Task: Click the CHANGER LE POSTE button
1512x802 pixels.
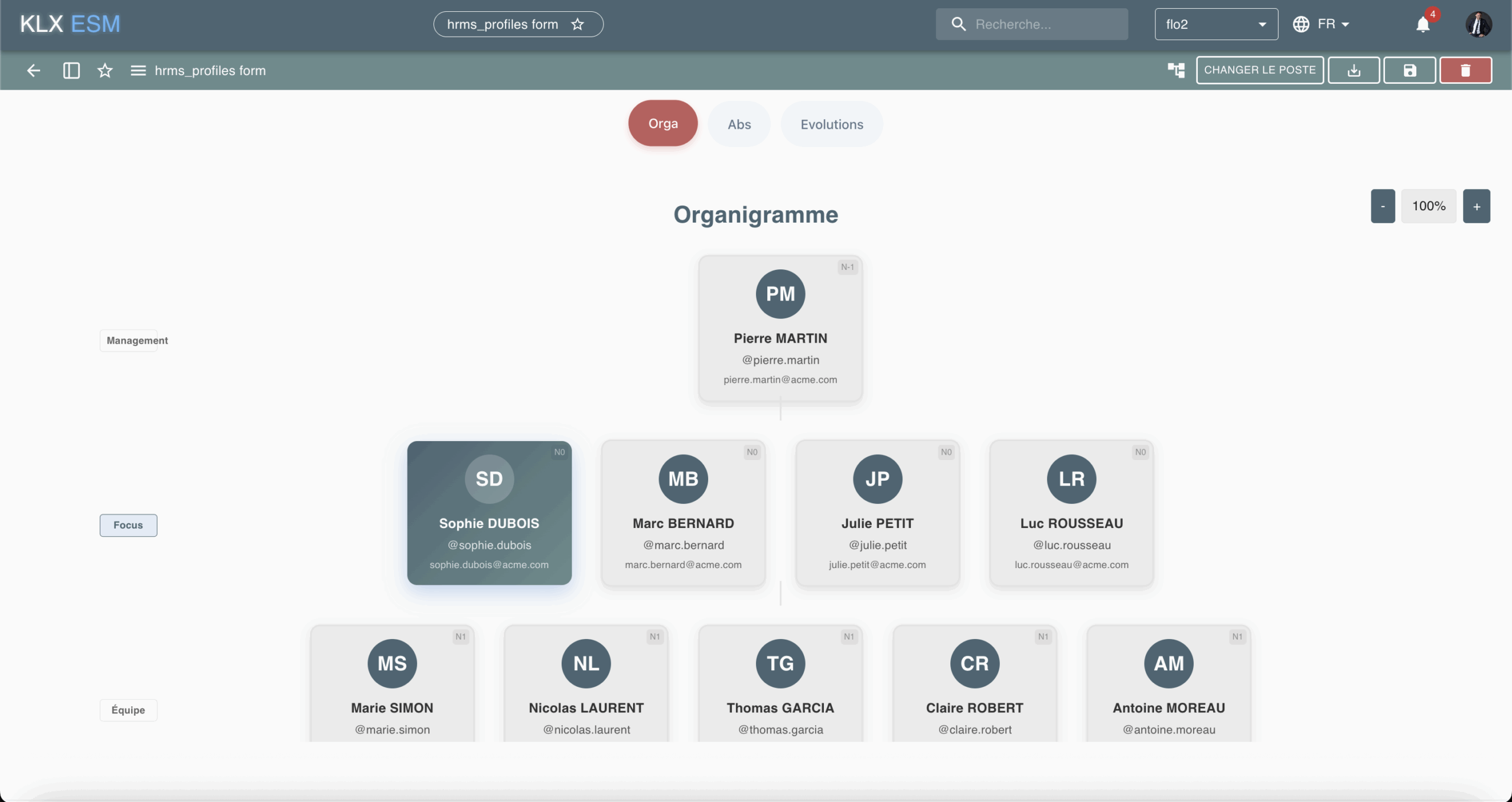Action: [x=1260, y=70]
